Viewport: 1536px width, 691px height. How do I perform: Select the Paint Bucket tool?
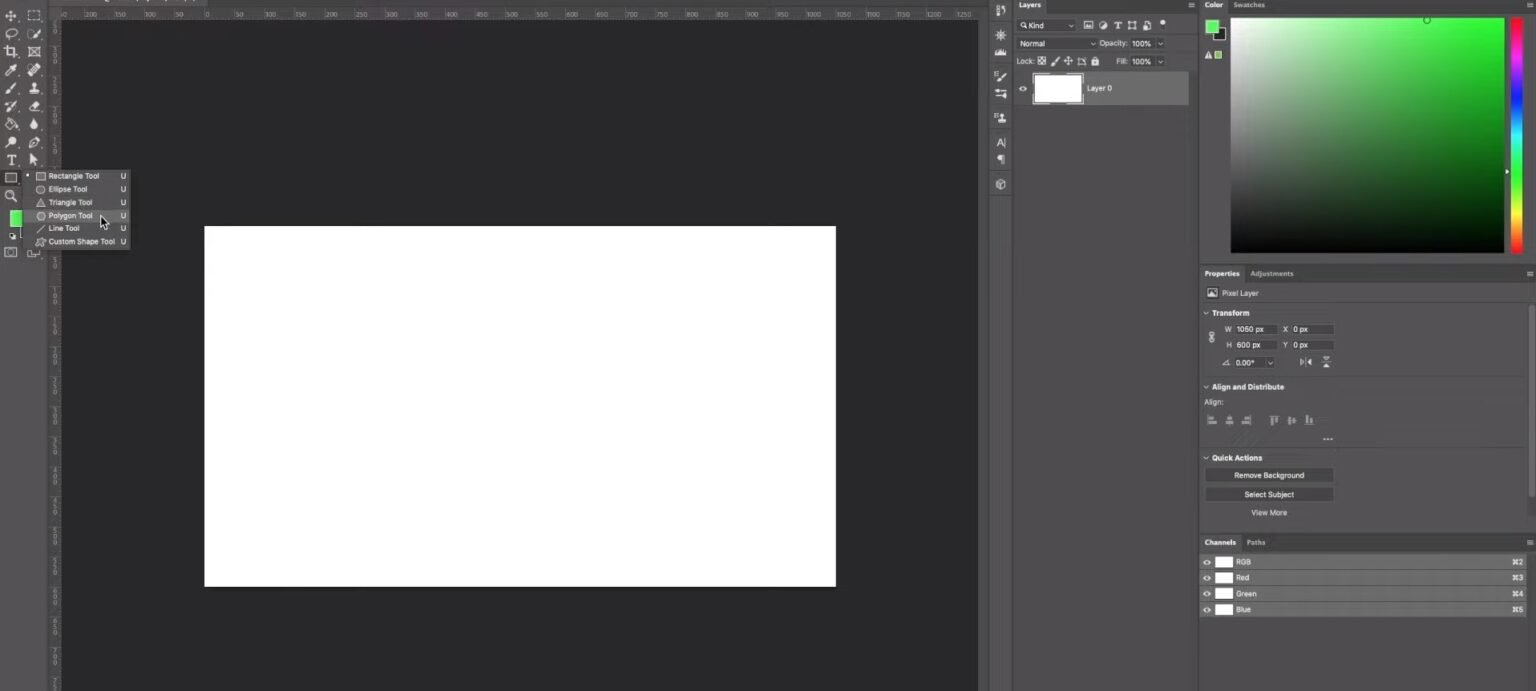pyautogui.click(x=11, y=124)
